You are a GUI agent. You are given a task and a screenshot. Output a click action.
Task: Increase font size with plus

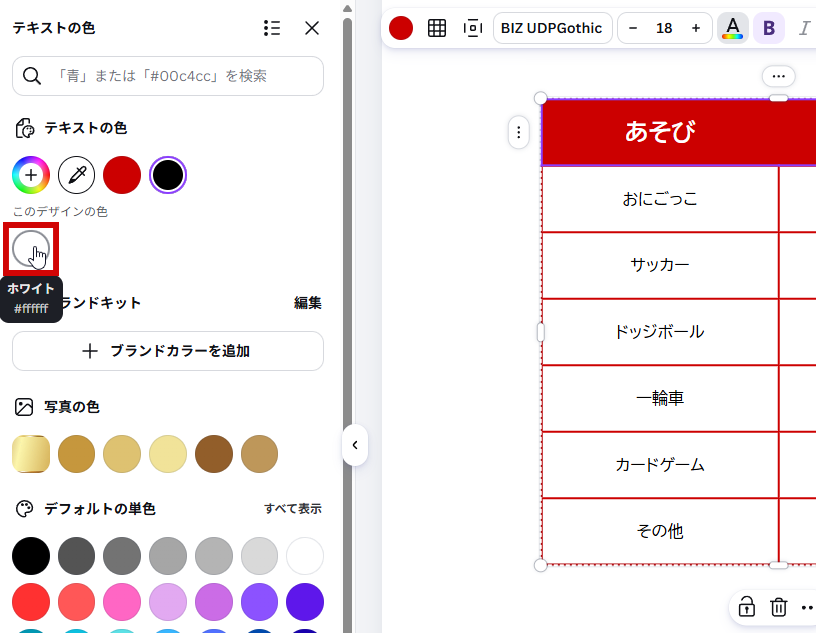pos(696,28)
